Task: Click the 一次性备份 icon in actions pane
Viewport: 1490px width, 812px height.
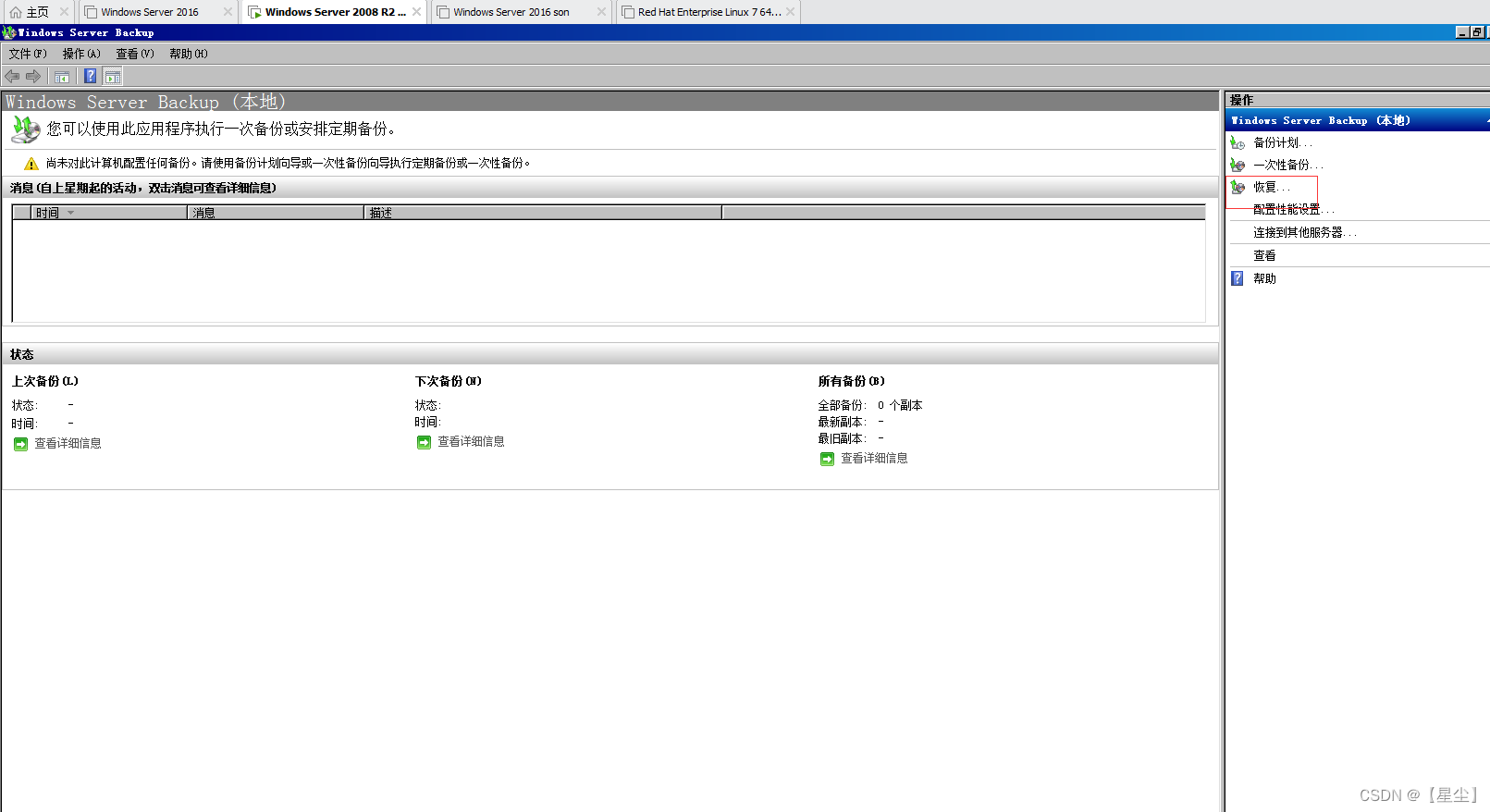Action: tap(1238, 165)
